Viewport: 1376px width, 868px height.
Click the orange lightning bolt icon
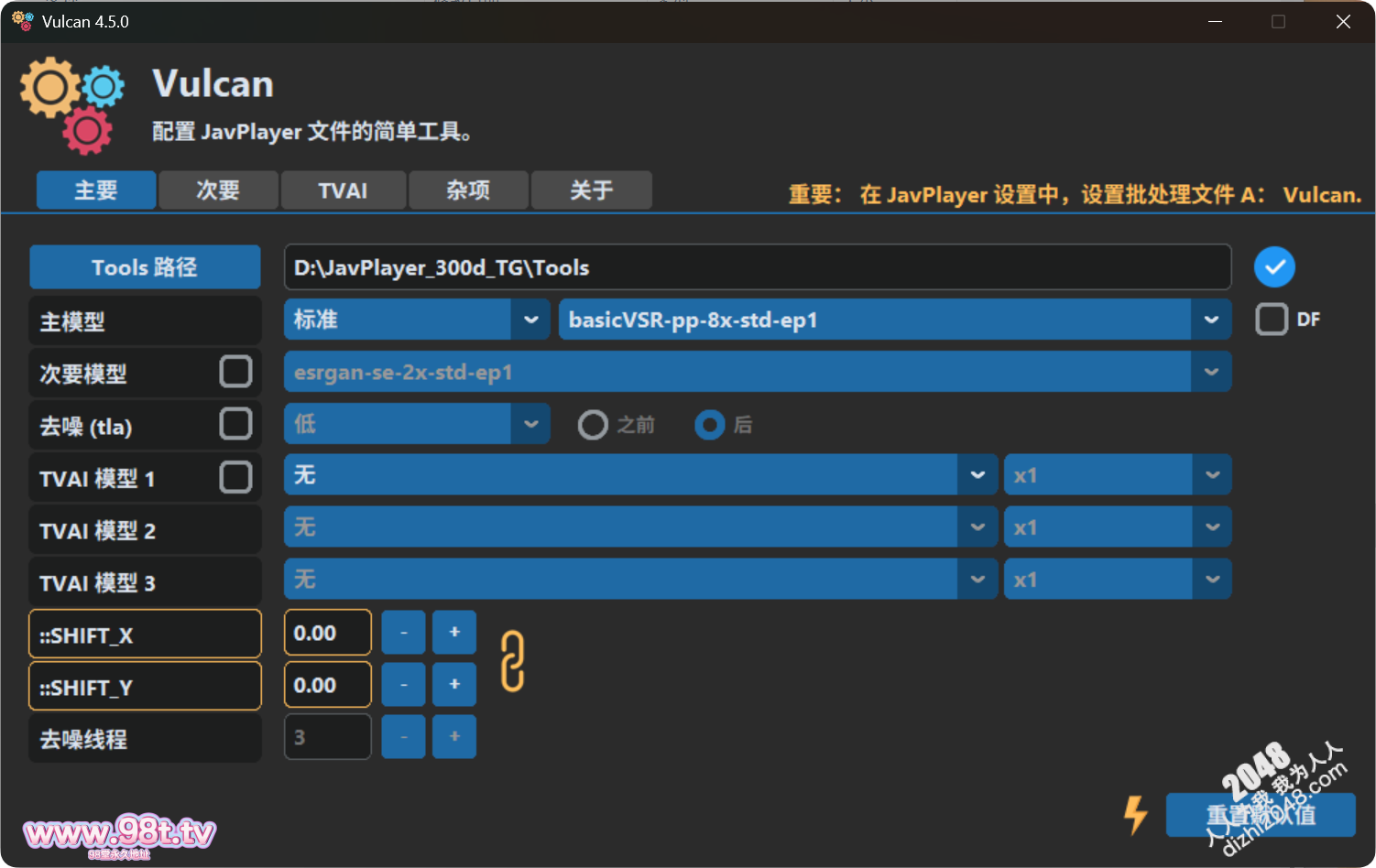click(x=1135, y=814)
